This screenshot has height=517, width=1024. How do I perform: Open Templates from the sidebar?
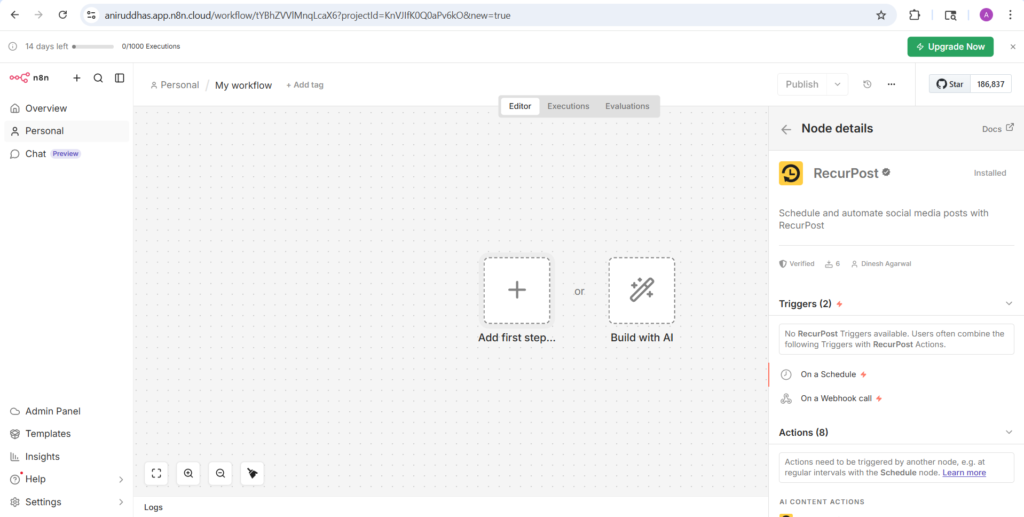click(x=66, y=433)
